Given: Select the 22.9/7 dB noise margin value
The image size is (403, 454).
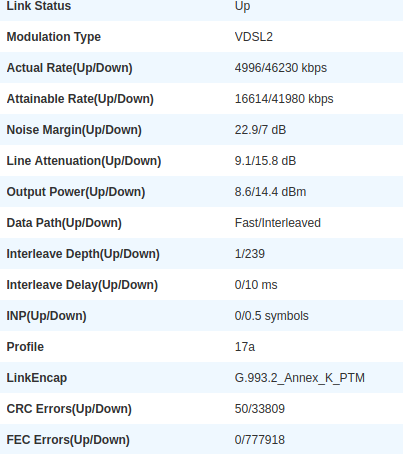Looking at the screenshot, I should pyautogui.click(x=260, y=130).
